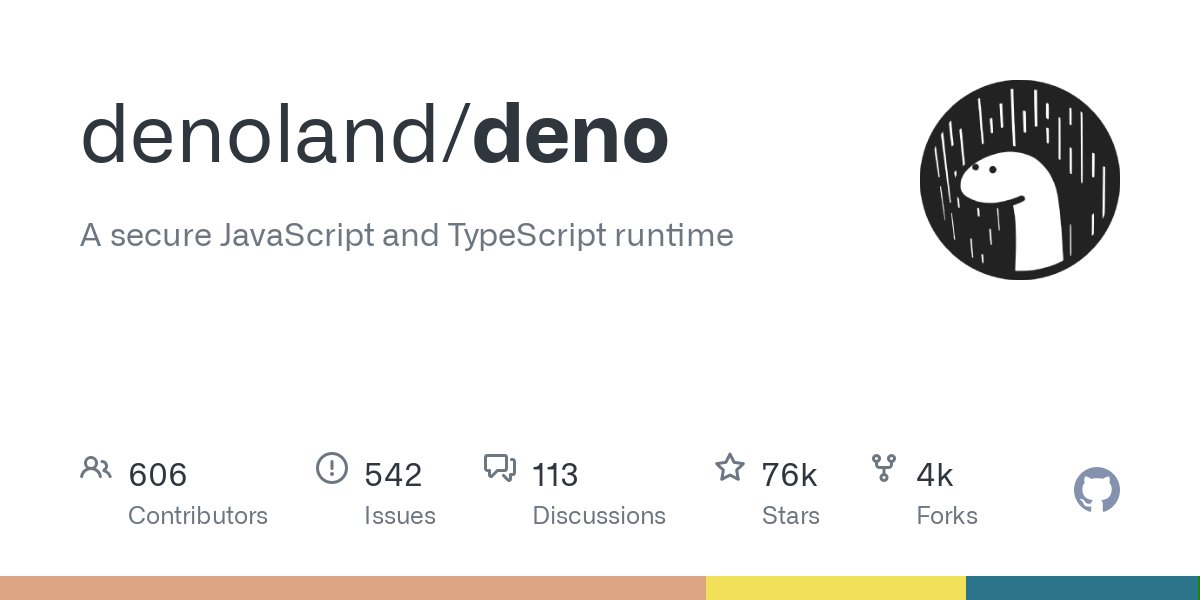Click the 76k stars count

pyautogui.click(x=789, y=475)
